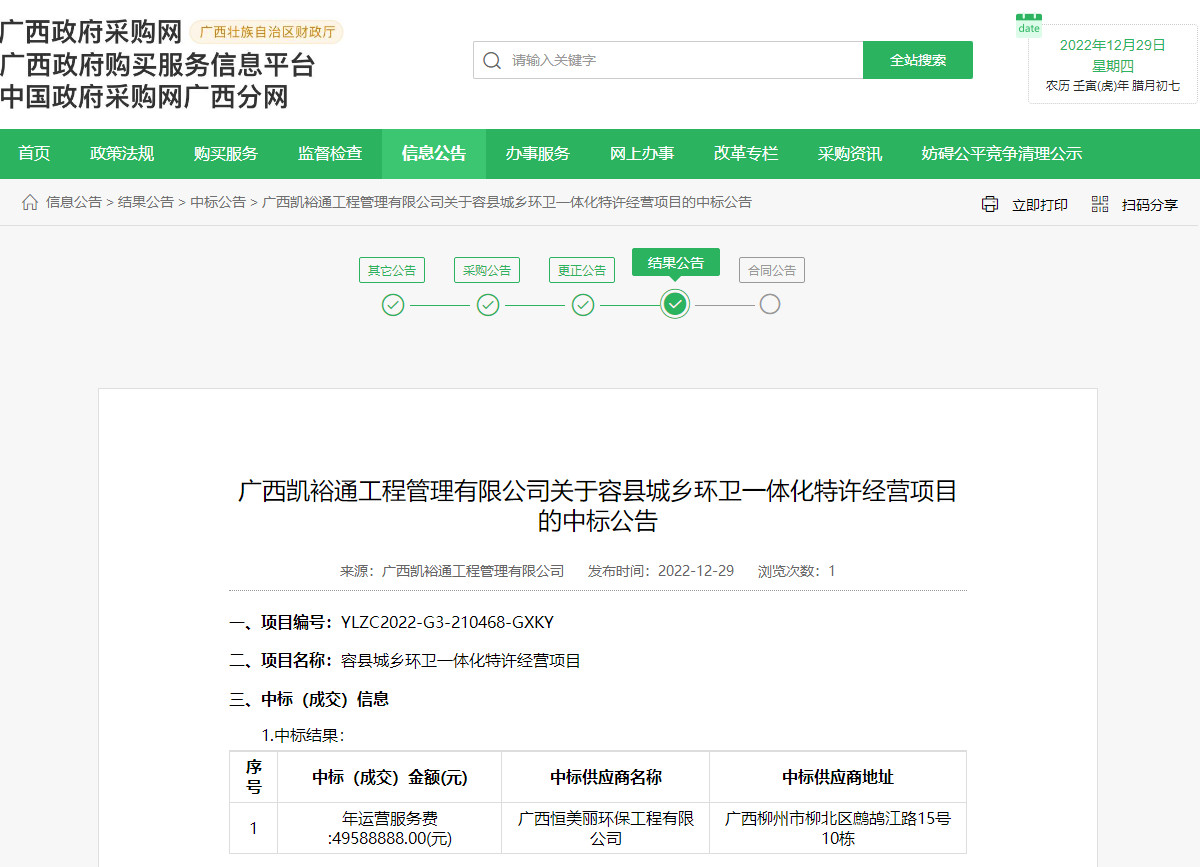
Task: Open the 购买服务 navigation menu
Action: tap(226, 154)
